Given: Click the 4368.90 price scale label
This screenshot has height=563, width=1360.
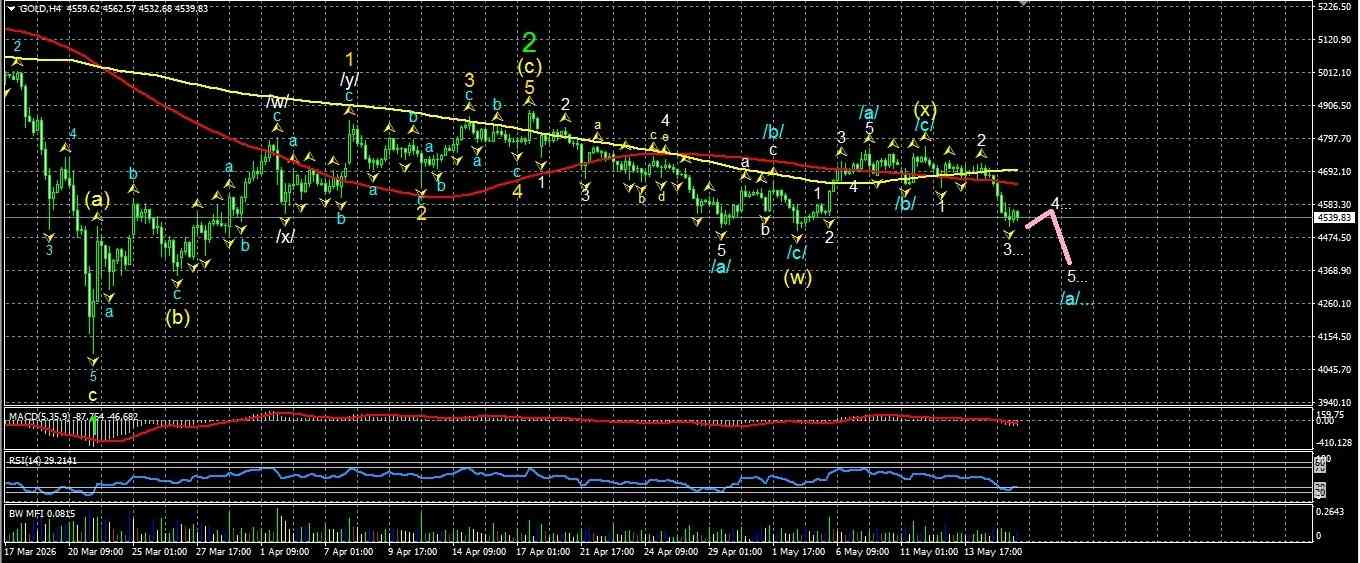Looking at the screenshot, I should click(x=1335, y=271).
